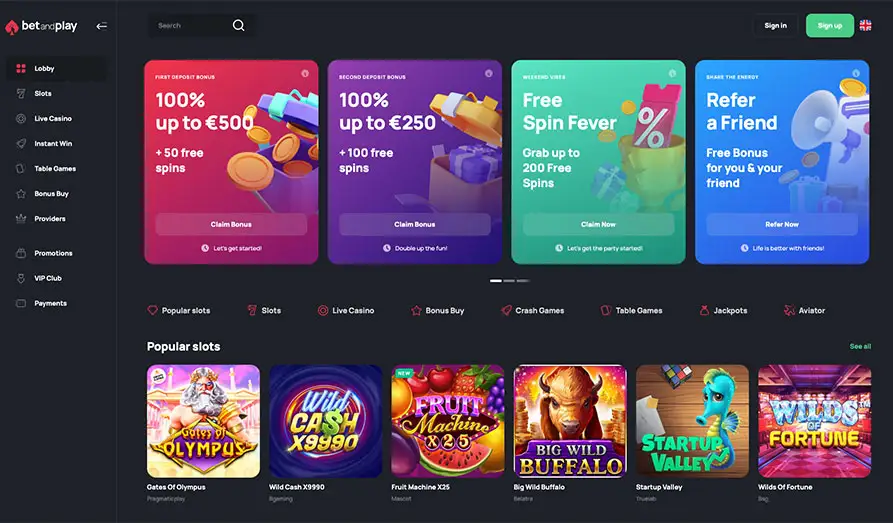The image size is (893, 523).
Task: Claim Bonus on the €500 first deposit card
Action: 231,224
